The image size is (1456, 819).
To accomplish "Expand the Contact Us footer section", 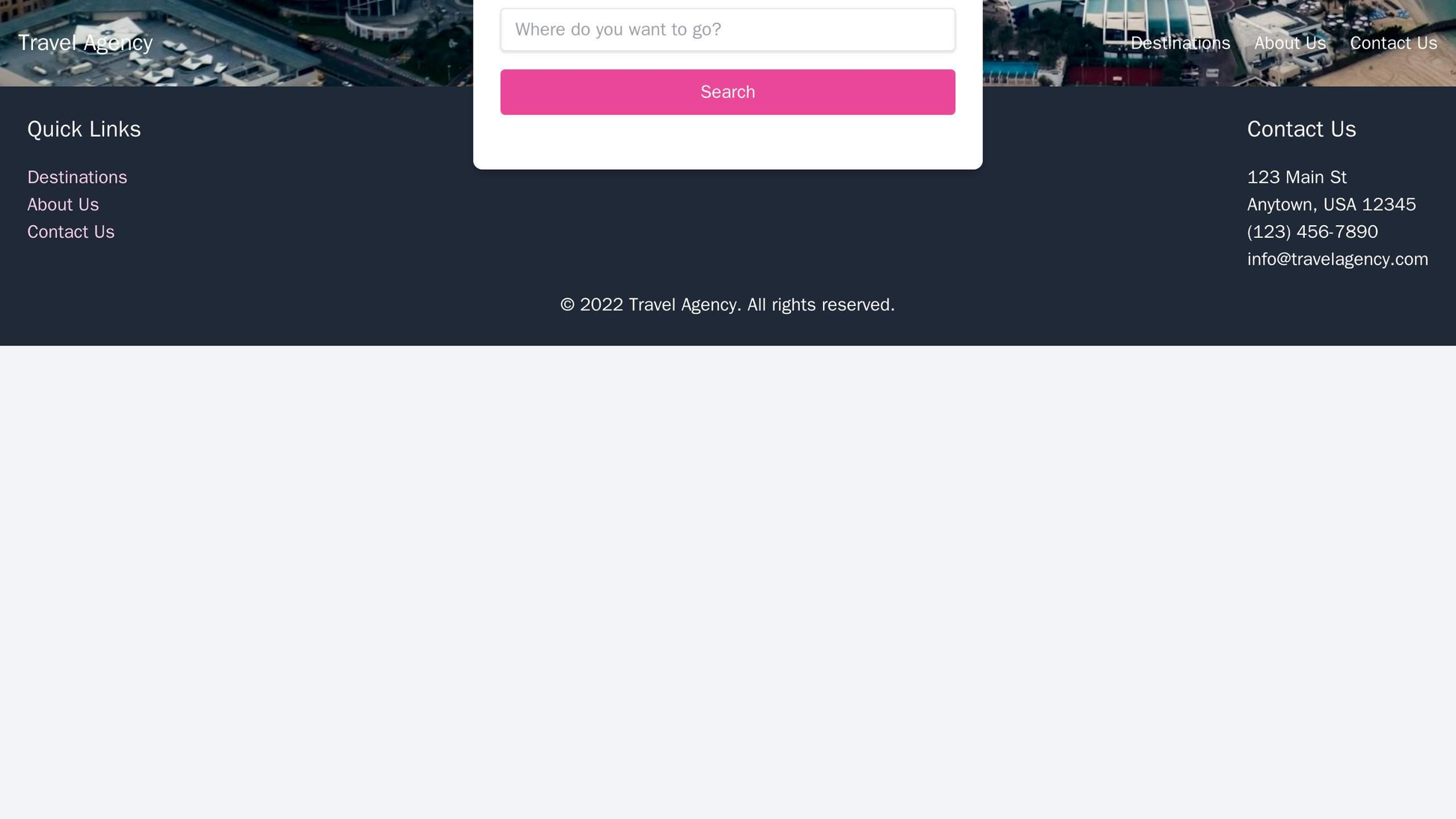I will pyautogui.click(x=1301, y=128).
